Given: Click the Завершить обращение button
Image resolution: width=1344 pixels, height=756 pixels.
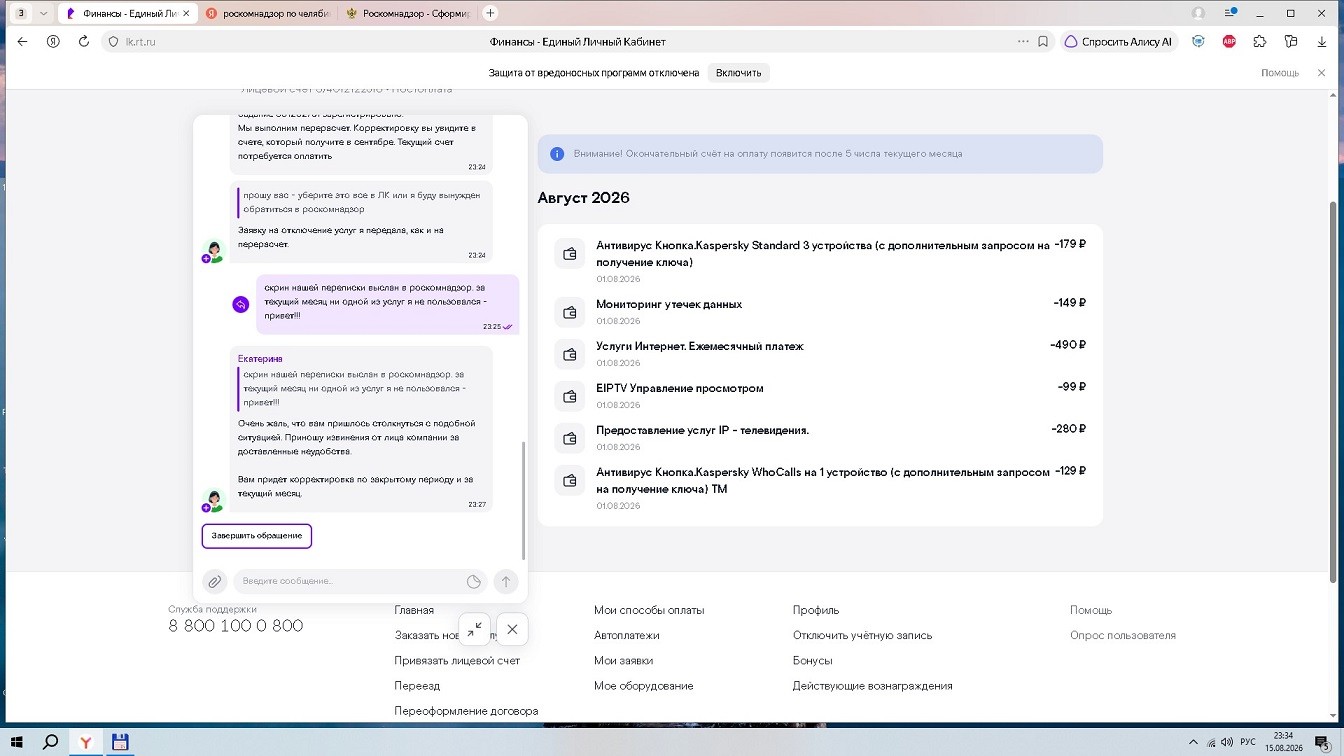Looking at the screenshot, I should pos(257,536).
